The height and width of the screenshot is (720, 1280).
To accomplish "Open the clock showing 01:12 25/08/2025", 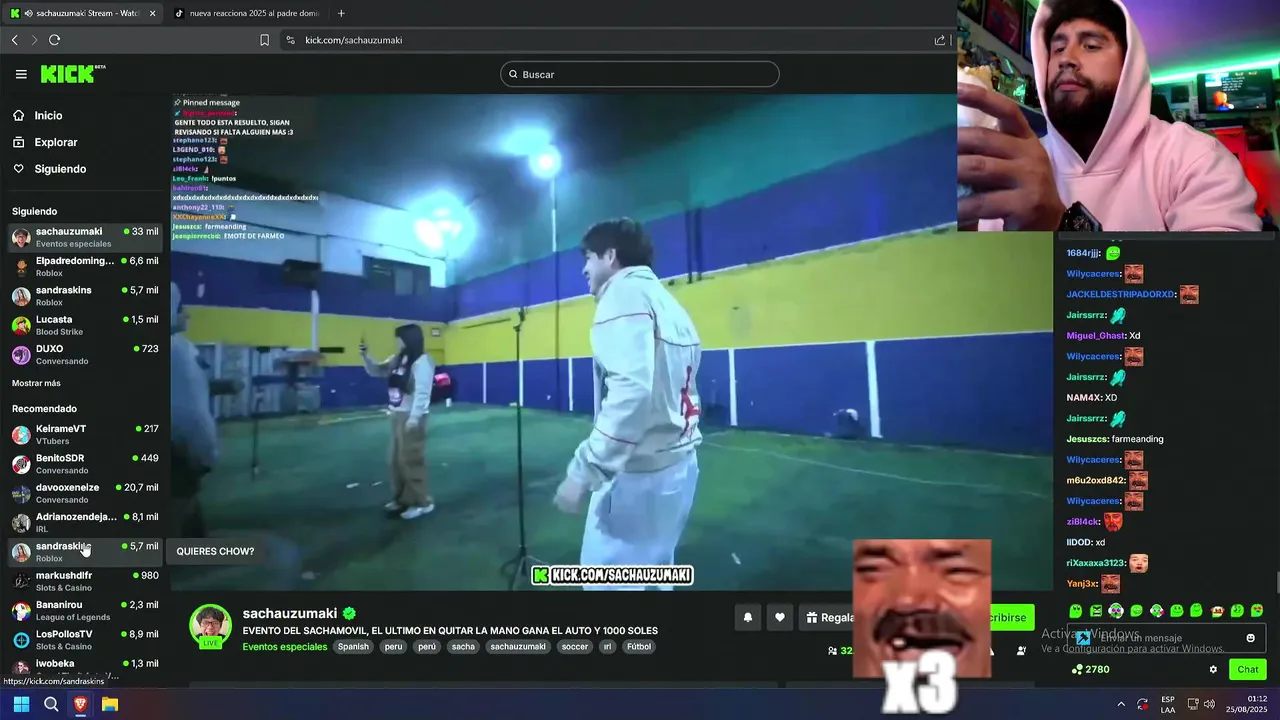I will click(1249, 704).
